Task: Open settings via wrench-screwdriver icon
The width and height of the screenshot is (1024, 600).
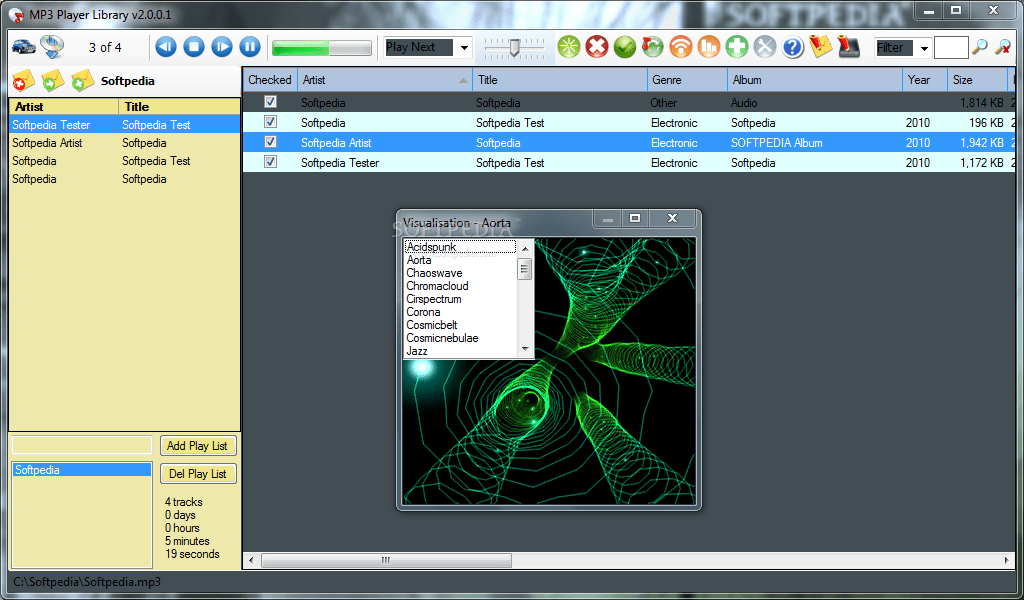Action: (x=765, y=47)
